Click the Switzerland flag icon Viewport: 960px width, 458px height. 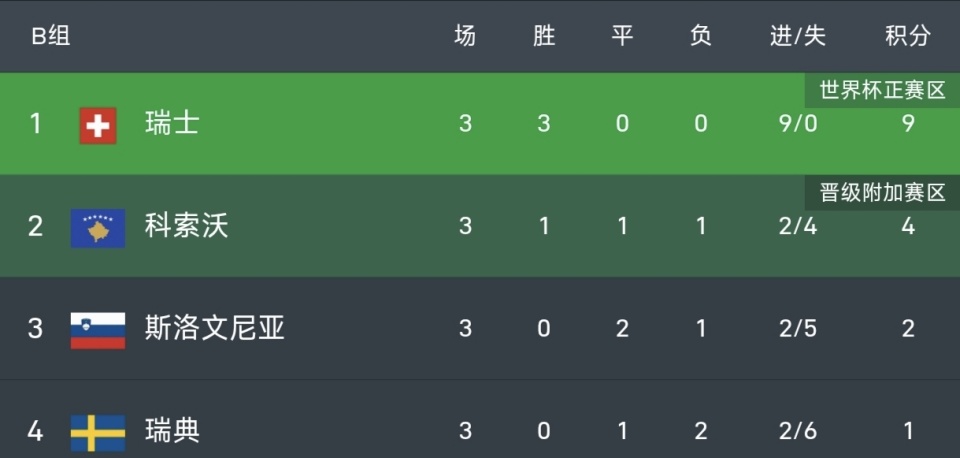(x=98, y=125)
